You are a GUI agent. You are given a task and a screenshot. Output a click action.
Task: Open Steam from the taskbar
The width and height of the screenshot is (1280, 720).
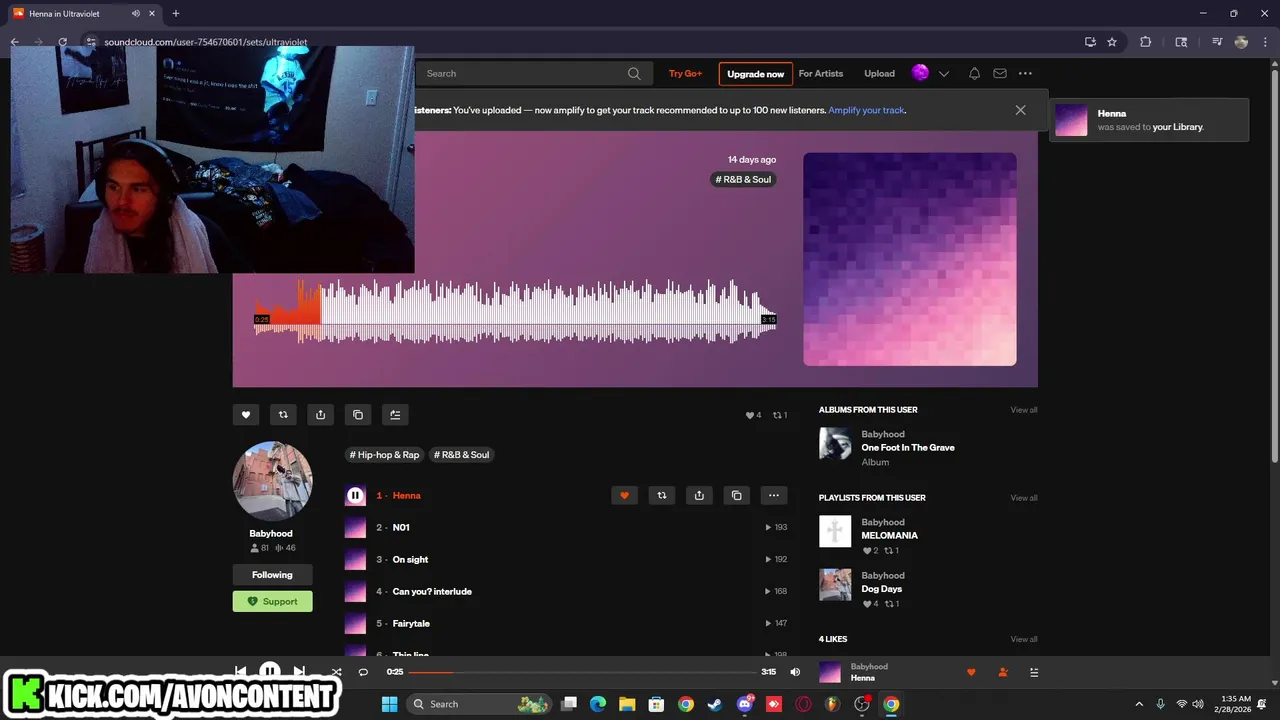[714, 704]
